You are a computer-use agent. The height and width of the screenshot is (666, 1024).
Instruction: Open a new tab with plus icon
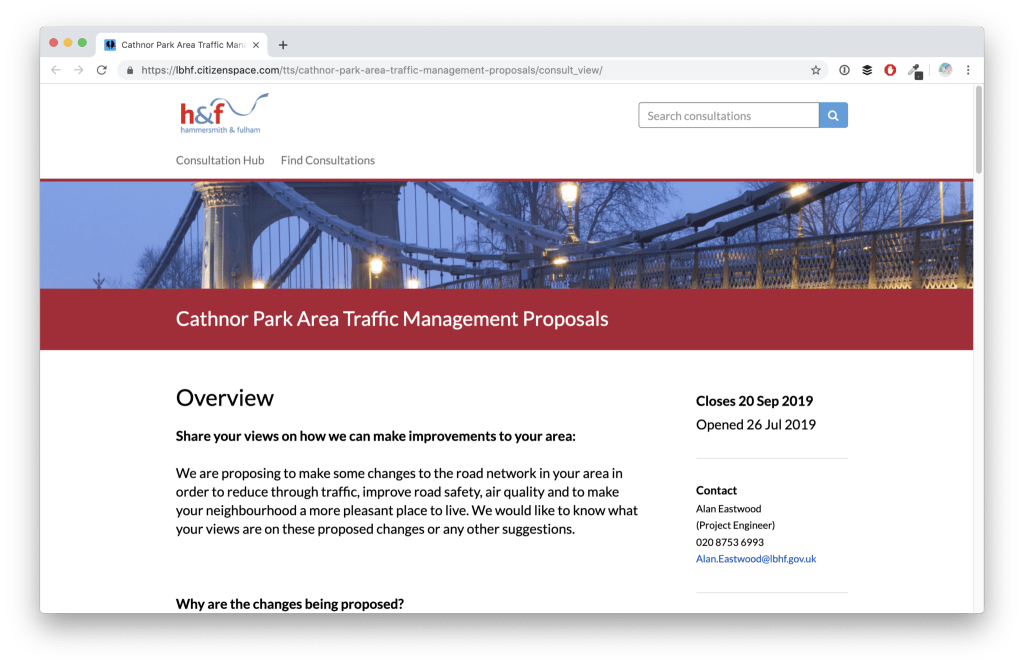tap(283, 45)
